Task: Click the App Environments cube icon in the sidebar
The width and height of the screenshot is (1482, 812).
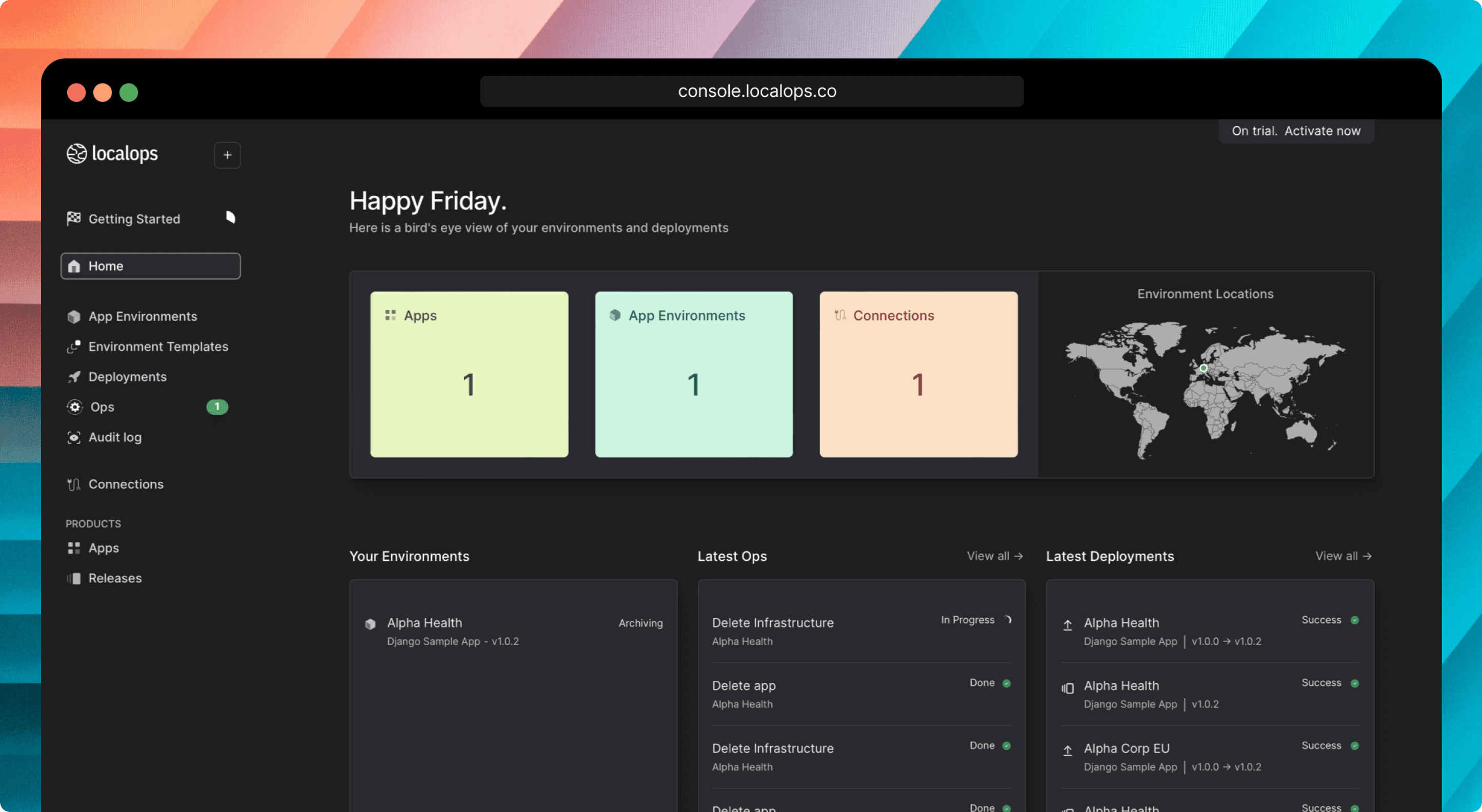Action: [x=74, y=317]
